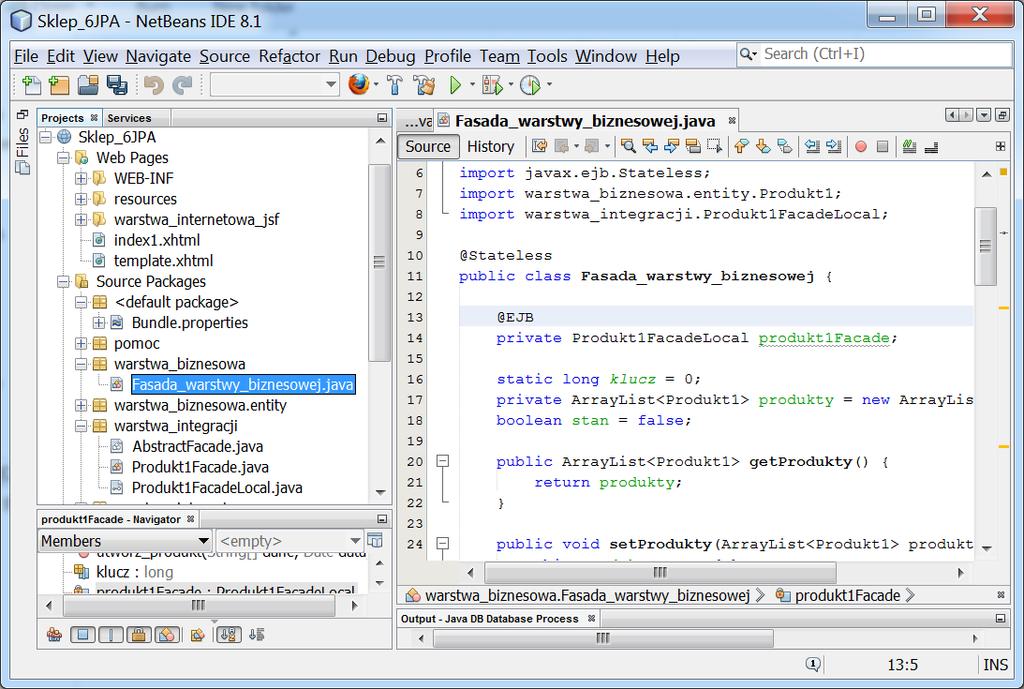Toggle Show Non-Public Members lock button
1024x689 pixels.
(x=138, y=634)
